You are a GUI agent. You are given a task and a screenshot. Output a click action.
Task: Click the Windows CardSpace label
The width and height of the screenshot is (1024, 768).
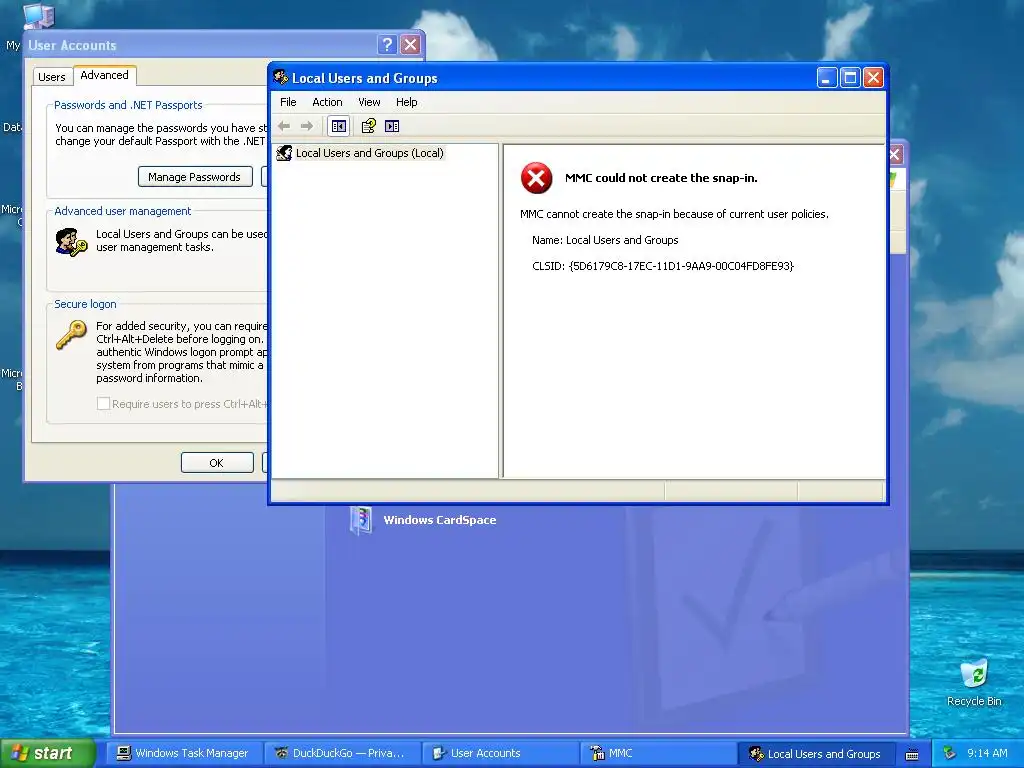(x=440, y=520)
